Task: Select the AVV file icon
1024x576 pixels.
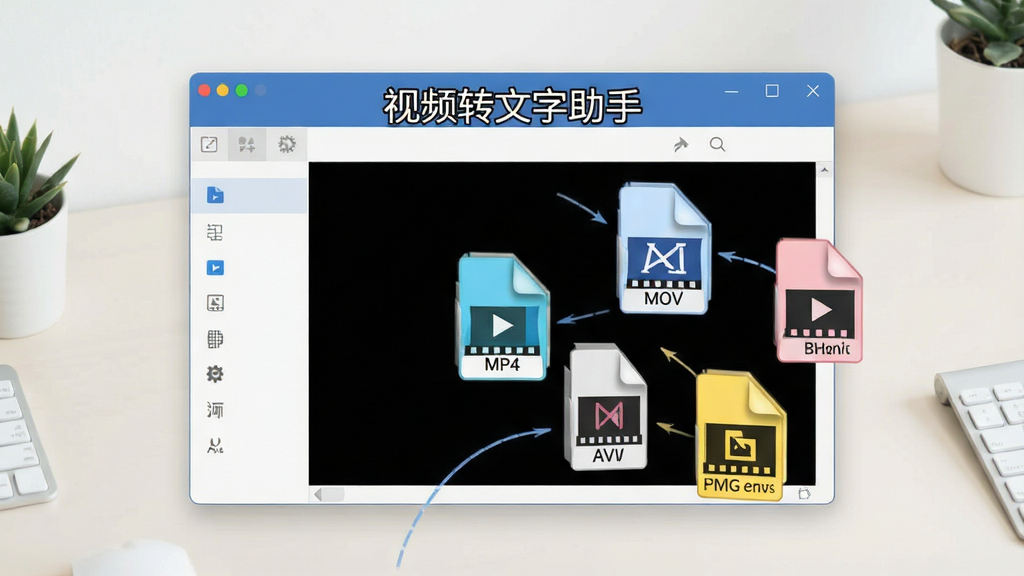Action: 608,407
